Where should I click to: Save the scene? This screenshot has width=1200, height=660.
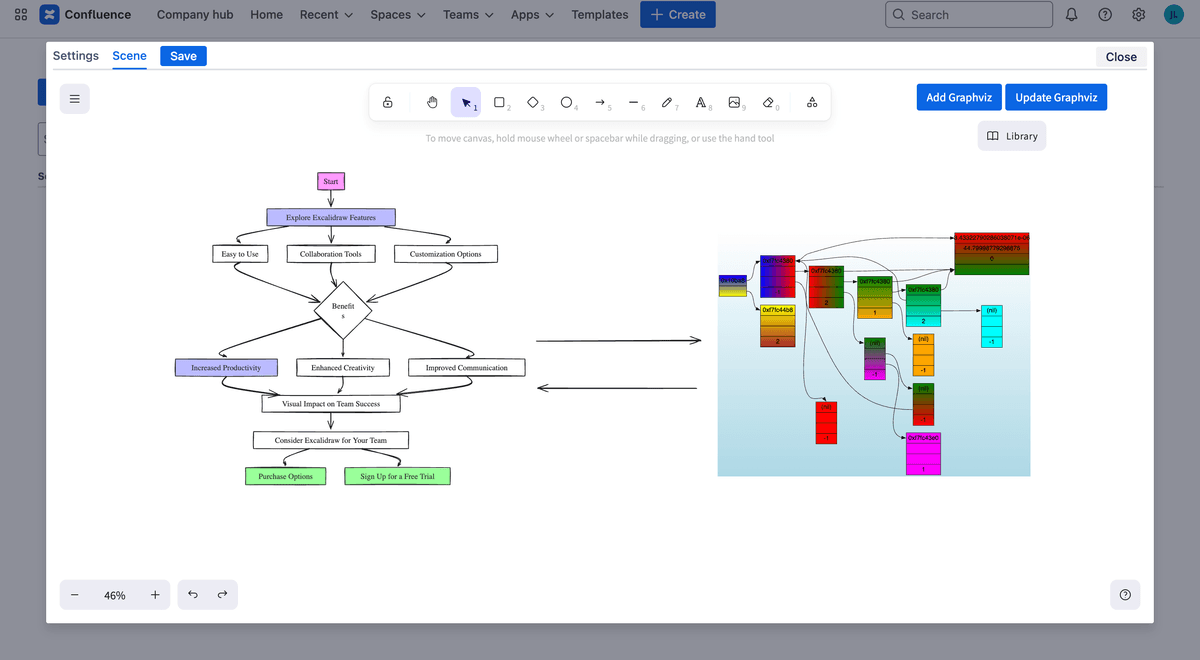(x=183, y=56)
